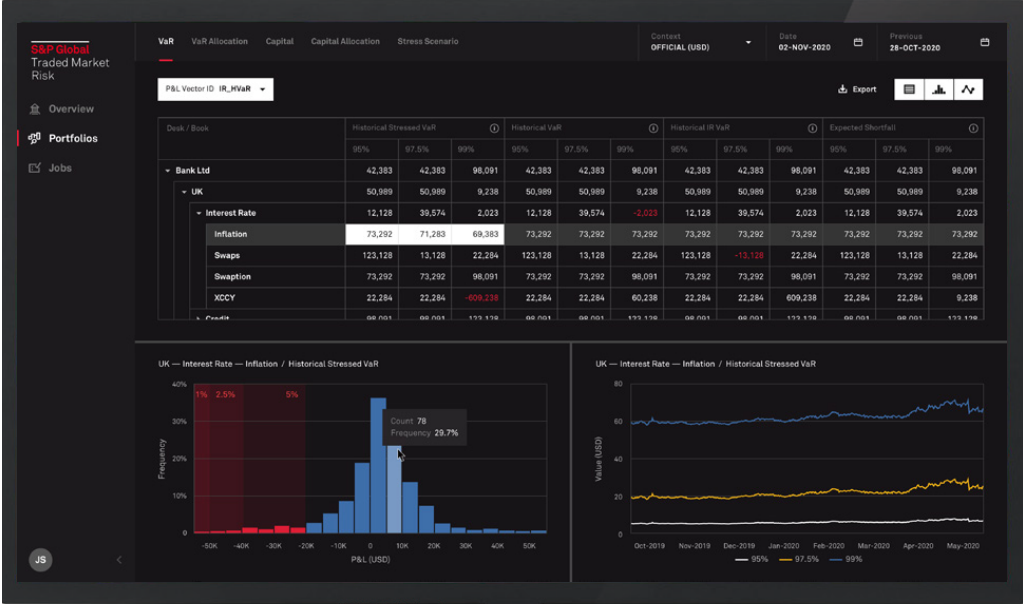Collapse the sidebar with the chevron icon
Image resolution: width=1023 pixels, height=604 pixels.
(119, 560)
